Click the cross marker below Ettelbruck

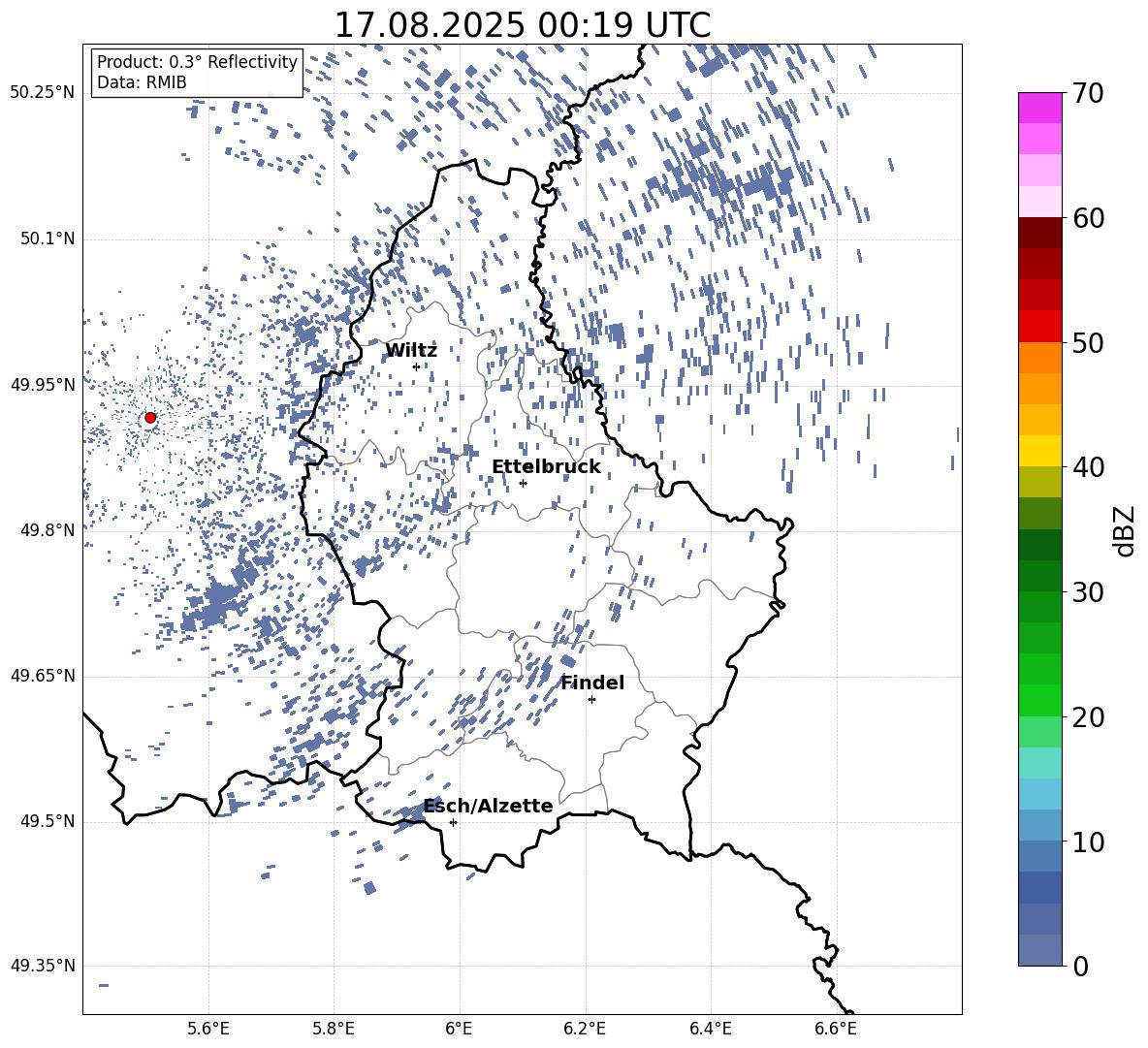click(523, 483)
